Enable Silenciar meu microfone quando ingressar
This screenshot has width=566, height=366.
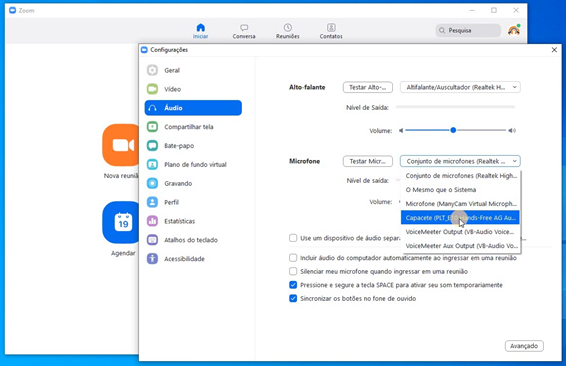293,271
